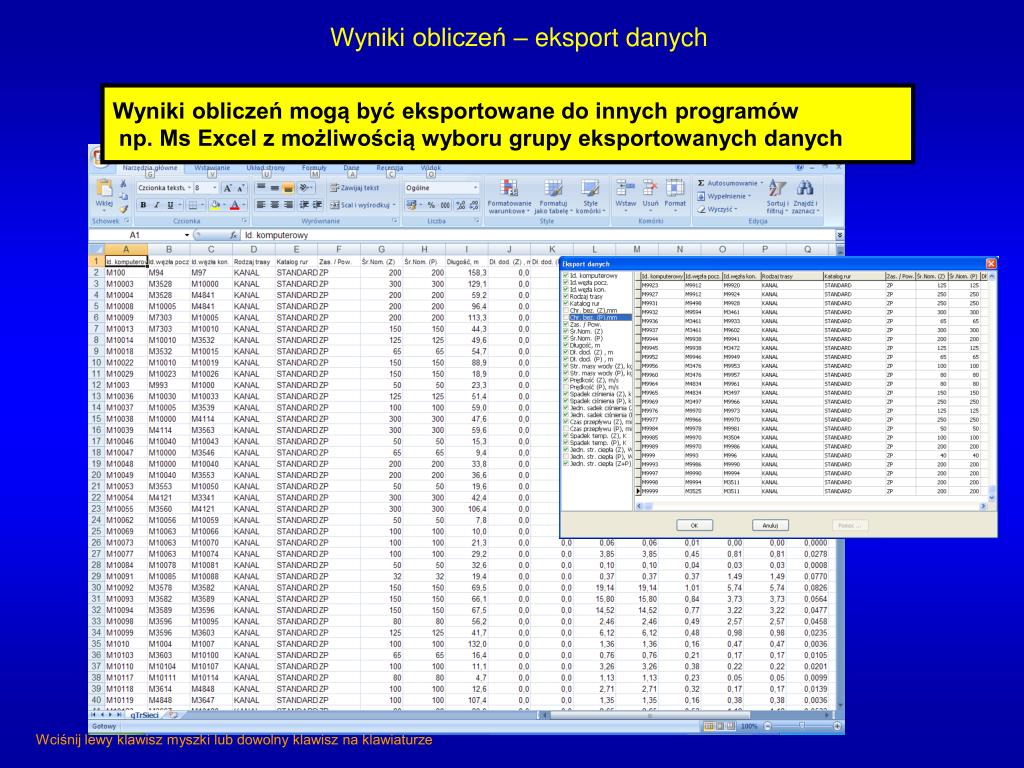The image size is (1024, 768).
Task: Click the Wstaw cells icon
Action: [625, 188]
